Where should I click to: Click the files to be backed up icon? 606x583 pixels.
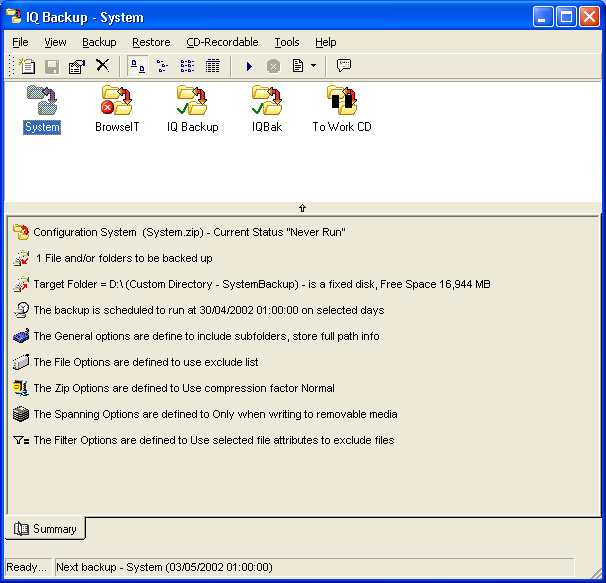(x=21, y=258)
